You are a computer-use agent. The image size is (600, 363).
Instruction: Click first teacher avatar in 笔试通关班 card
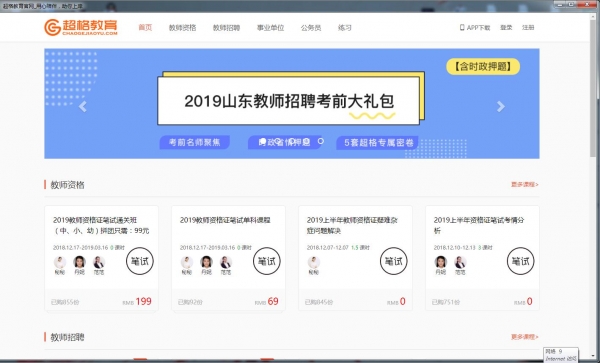(x=60, y=262)
